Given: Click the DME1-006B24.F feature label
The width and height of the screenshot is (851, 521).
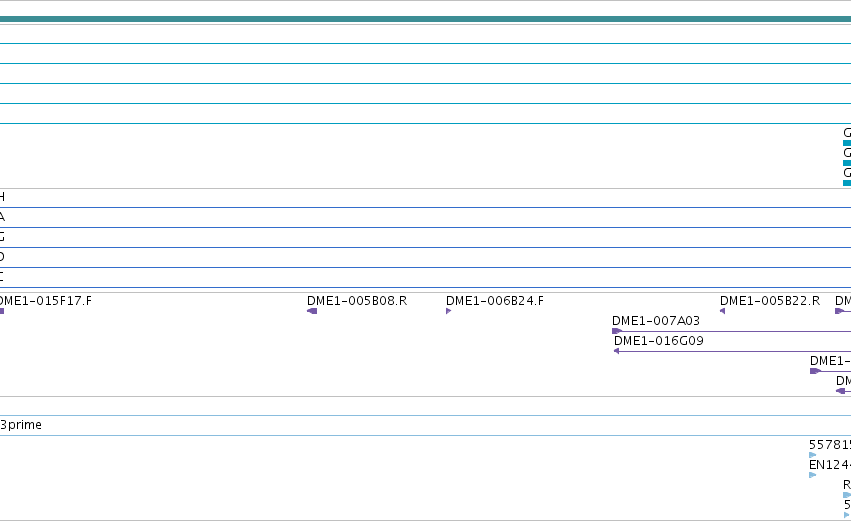Looking at the screenshot, I should point(494,301).
